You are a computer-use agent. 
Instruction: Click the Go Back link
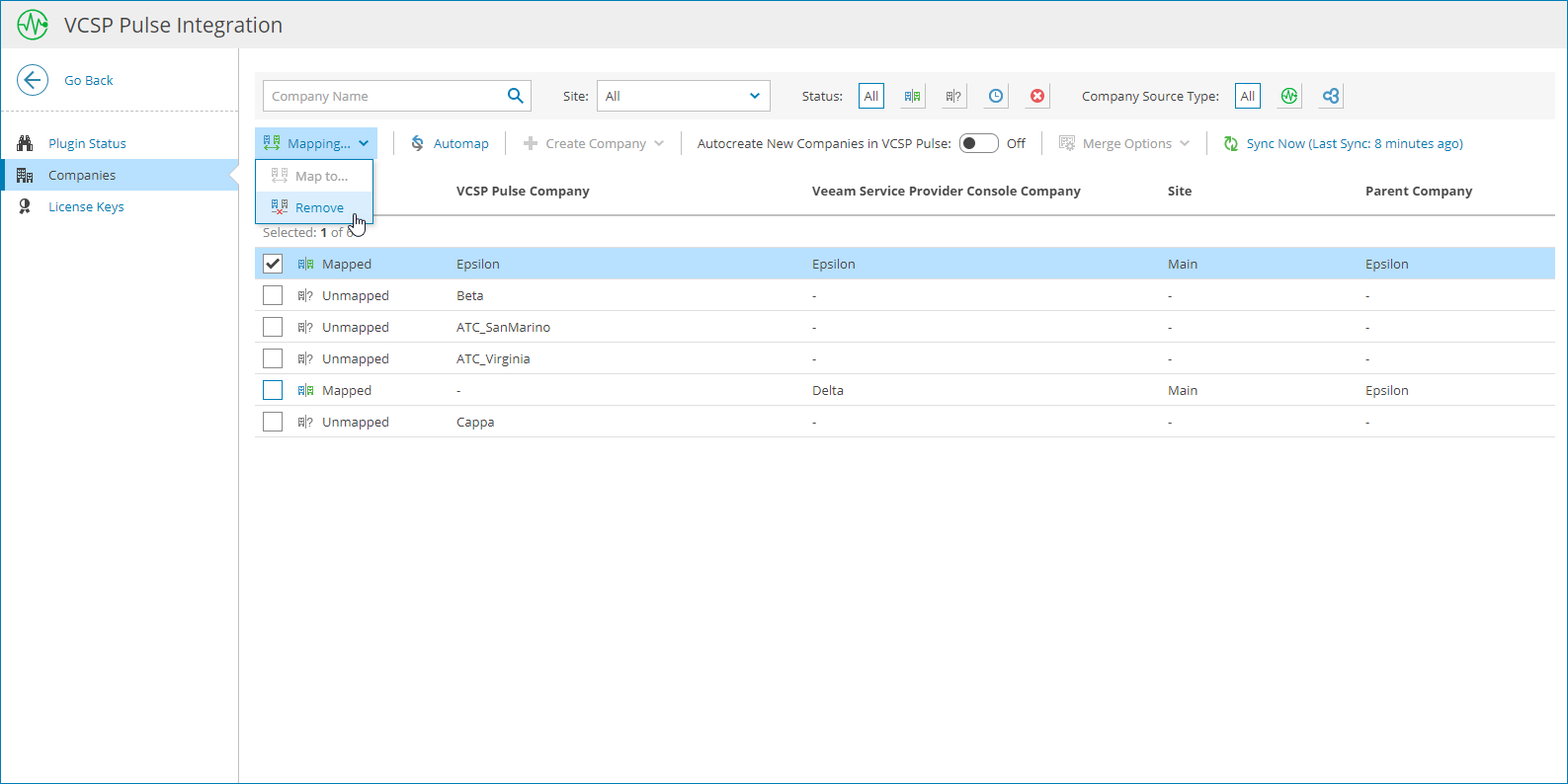tap(89, 80)
